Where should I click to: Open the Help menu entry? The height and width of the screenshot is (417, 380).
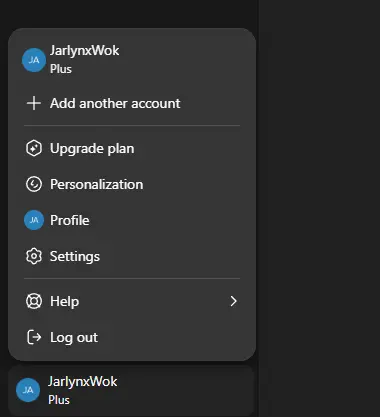(132, 301)
